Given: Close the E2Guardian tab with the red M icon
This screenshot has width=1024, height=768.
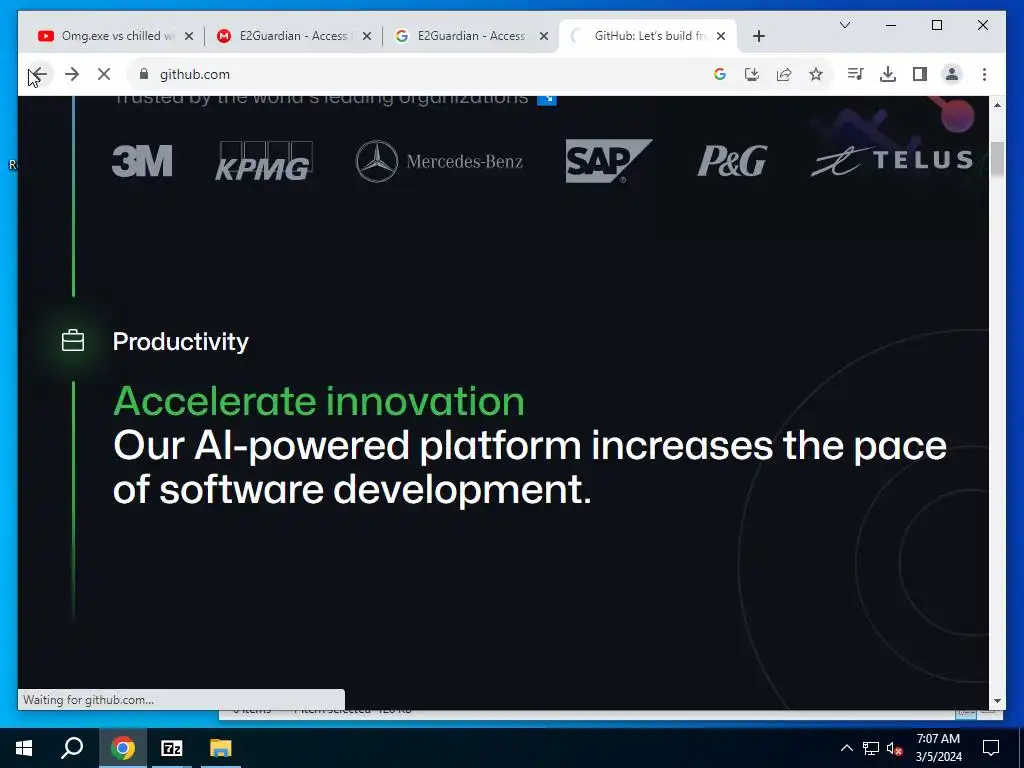Looking at the screenshot, I should pos(367,36).
